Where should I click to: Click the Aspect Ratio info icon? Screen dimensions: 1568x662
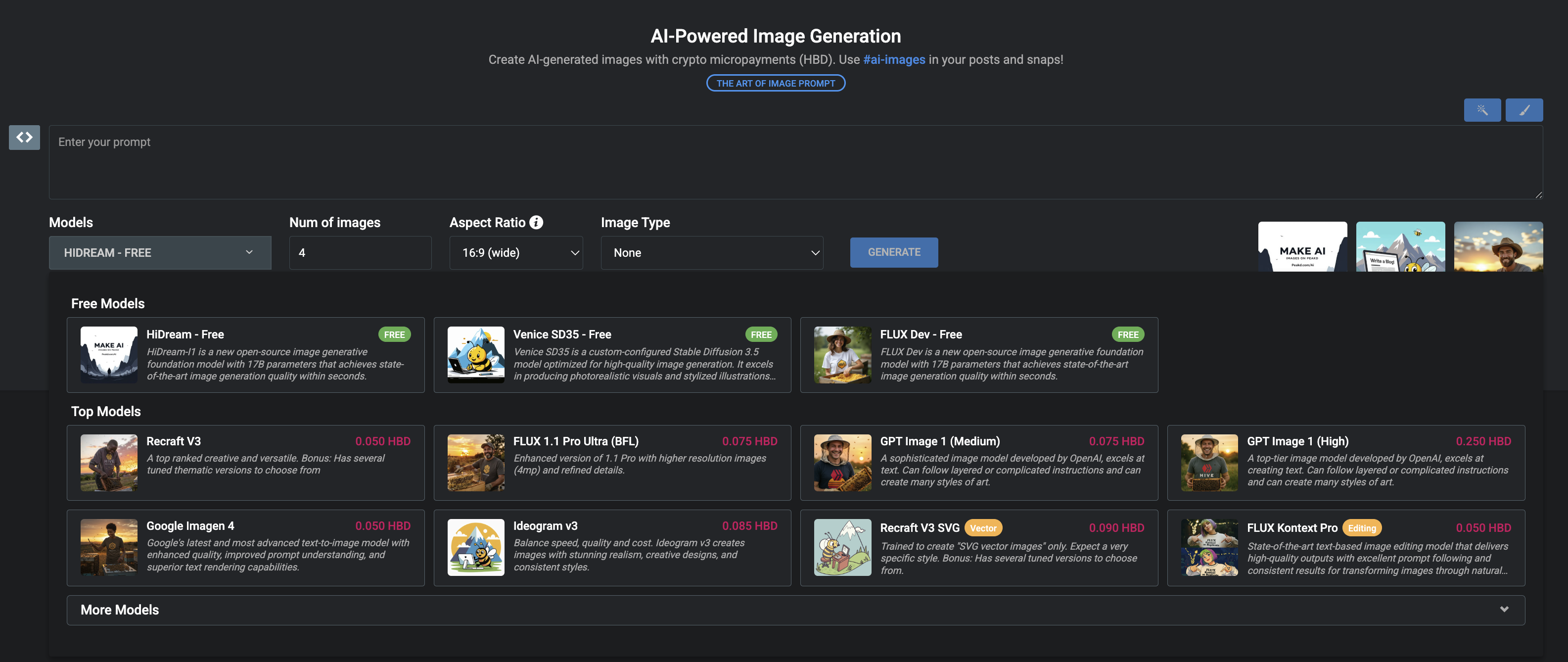(536, 222)
